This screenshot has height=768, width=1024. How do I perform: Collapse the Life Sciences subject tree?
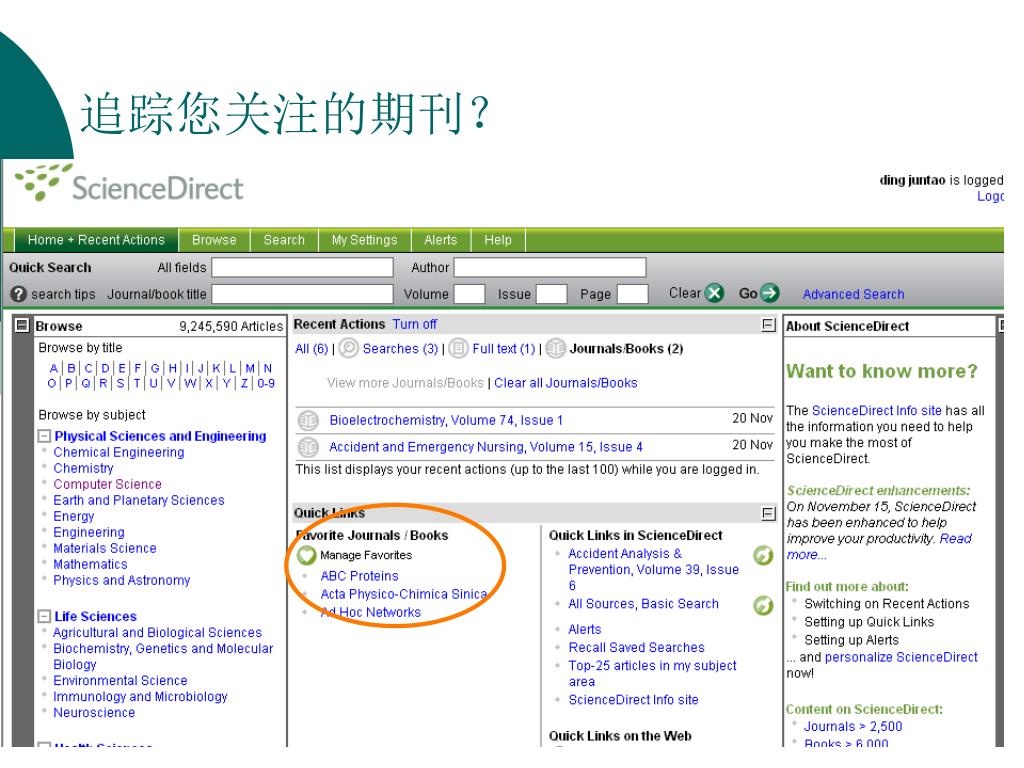pos(44,616)
